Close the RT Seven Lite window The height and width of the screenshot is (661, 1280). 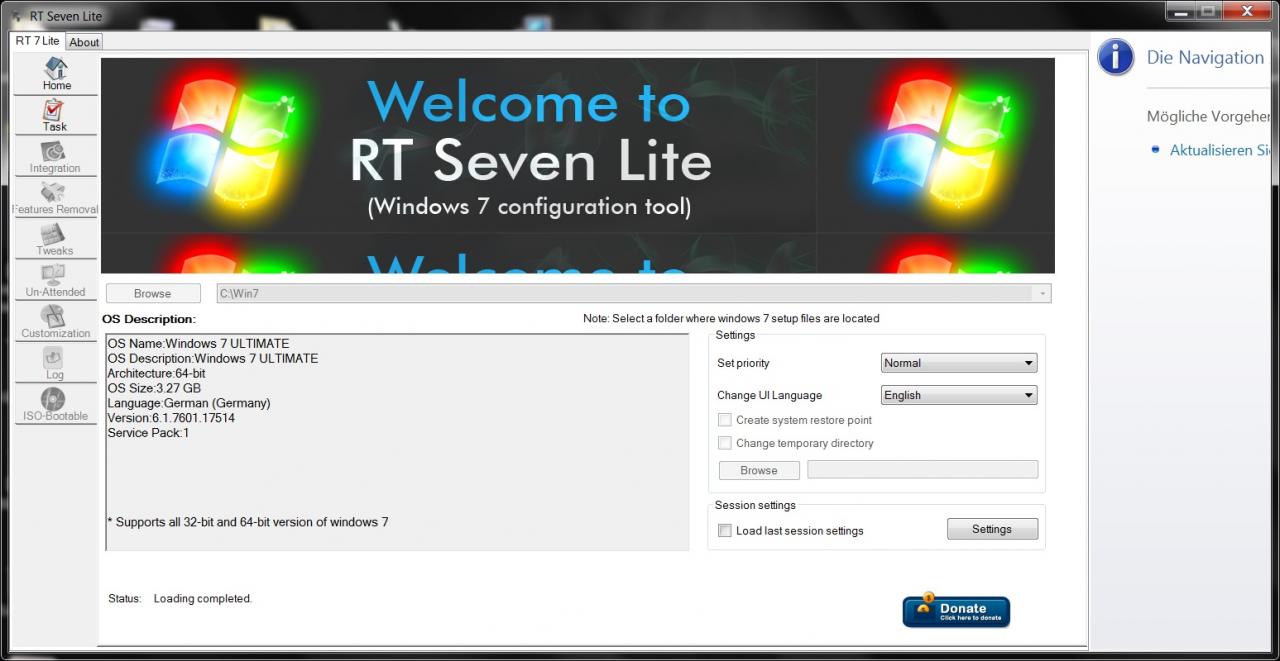pos(1245,11)
